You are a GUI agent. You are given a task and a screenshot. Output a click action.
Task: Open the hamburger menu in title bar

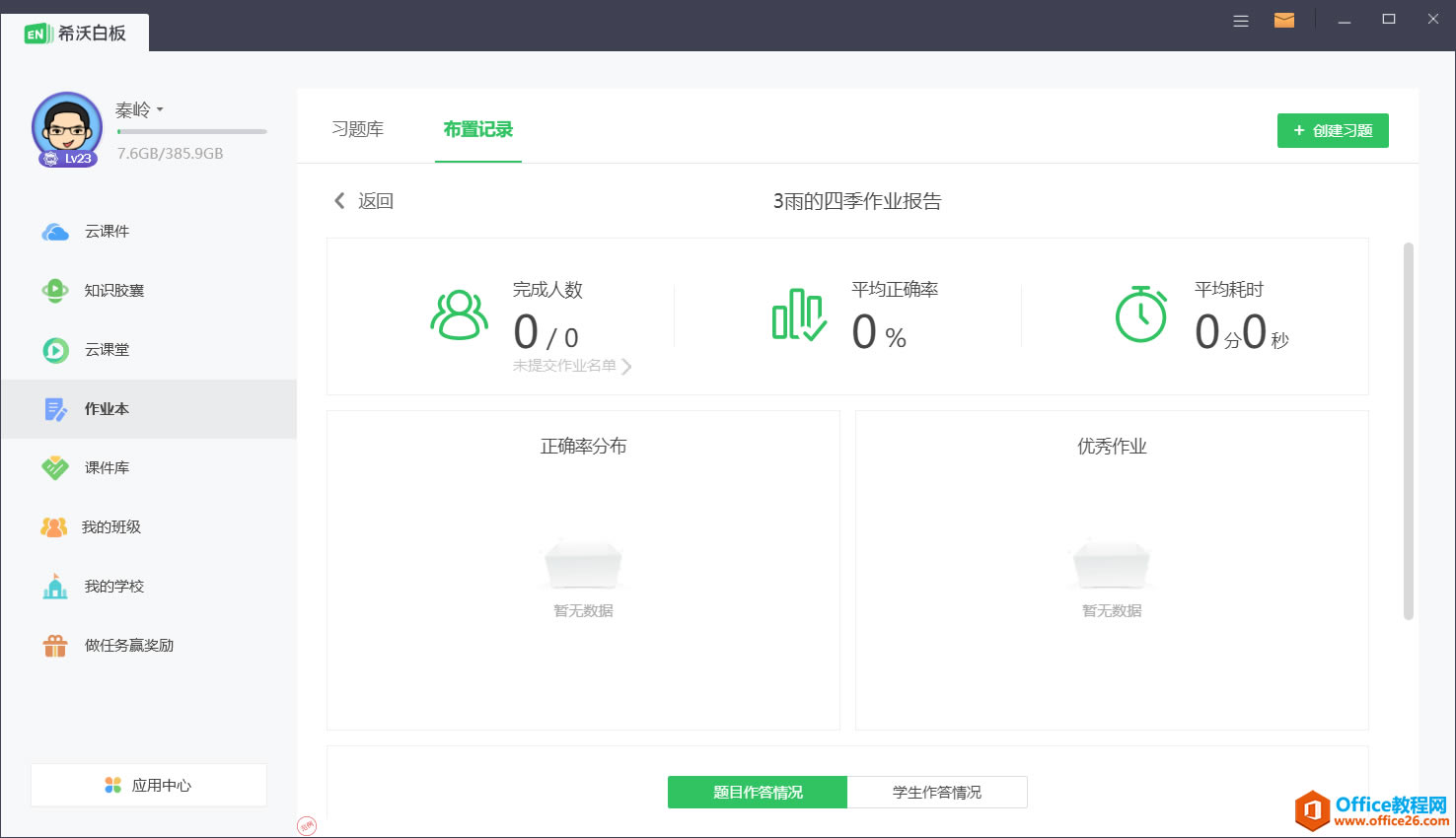click(1241, 21)
